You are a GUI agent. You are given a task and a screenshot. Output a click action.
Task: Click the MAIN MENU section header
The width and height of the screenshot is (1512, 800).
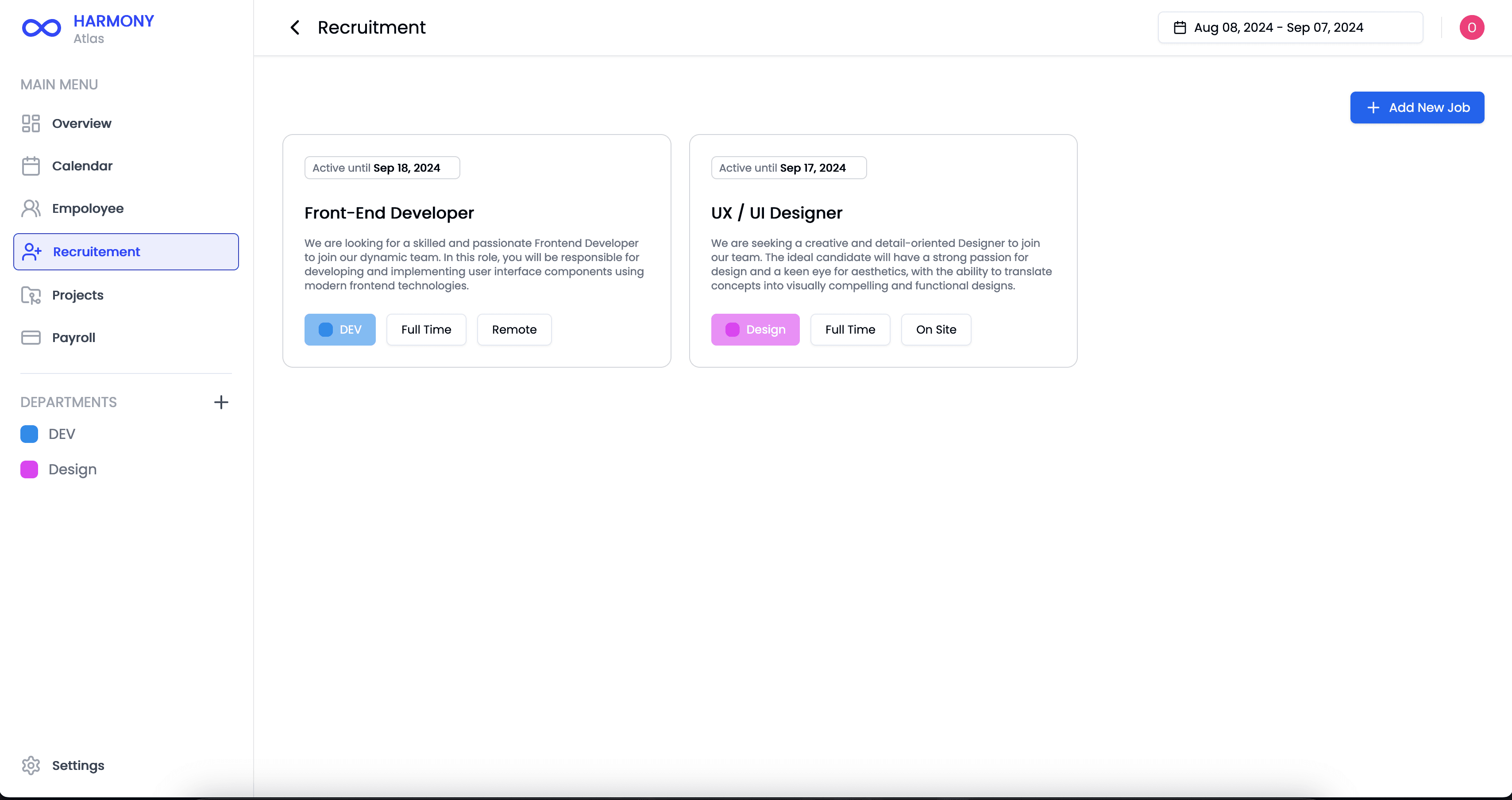pyautogui.click(x=59, y=85)
